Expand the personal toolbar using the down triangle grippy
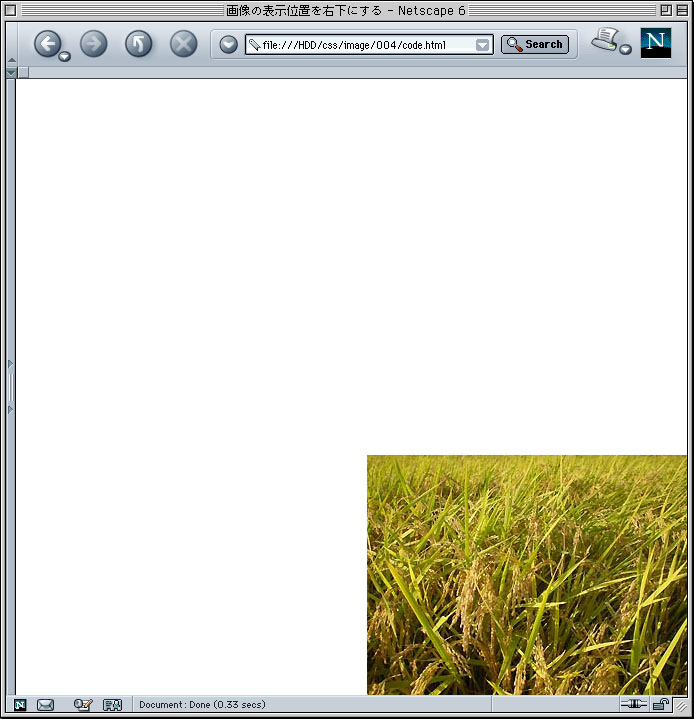The height and width of the screenshot is (719, 694). click(11, 73)
